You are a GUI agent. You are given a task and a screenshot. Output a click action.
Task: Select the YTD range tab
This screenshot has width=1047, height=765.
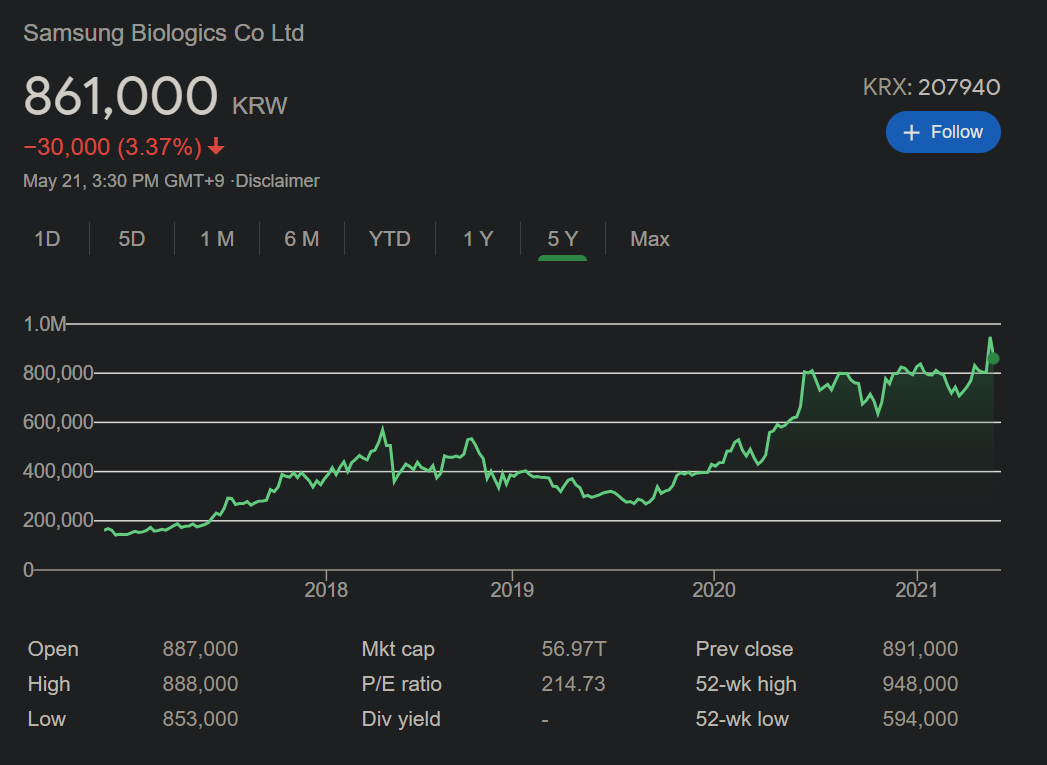click(x=390, y=239)
